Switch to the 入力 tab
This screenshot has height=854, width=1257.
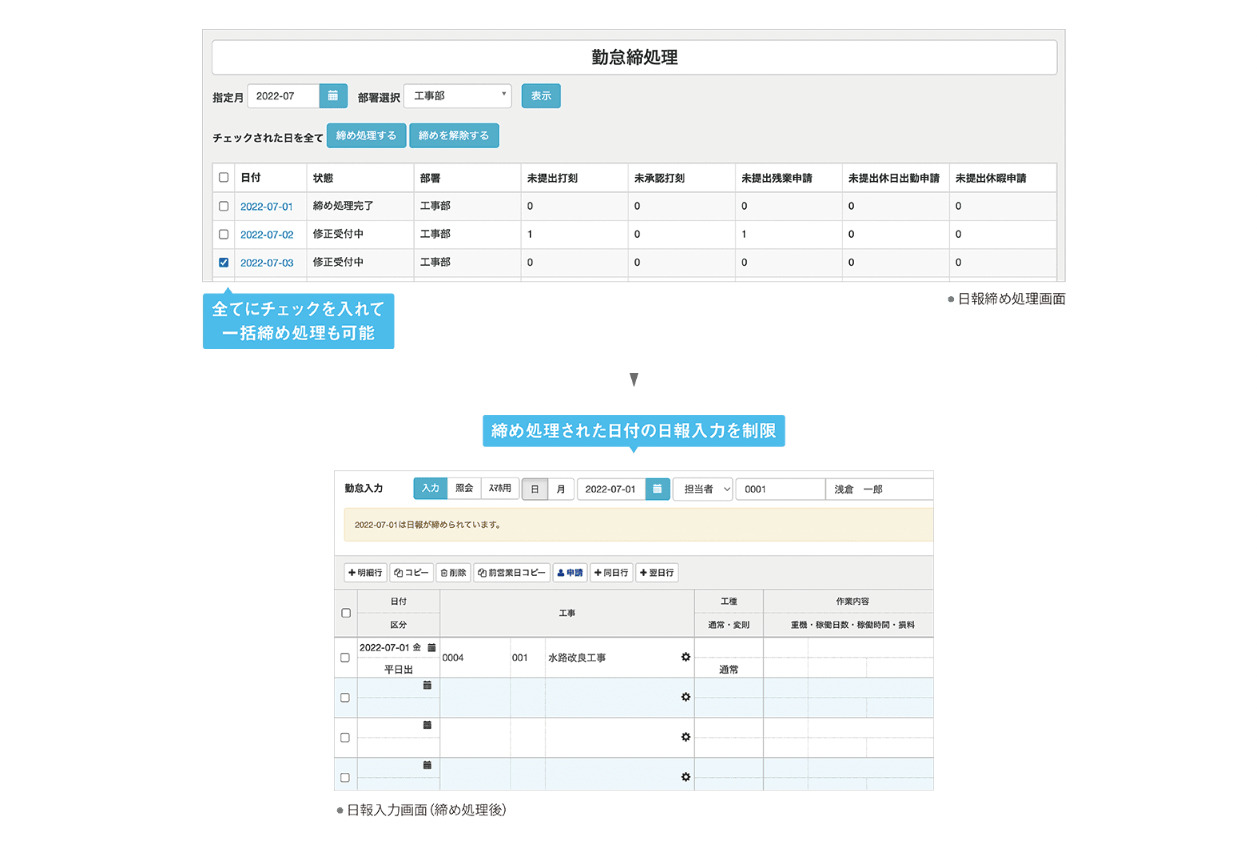pos(430,489)
